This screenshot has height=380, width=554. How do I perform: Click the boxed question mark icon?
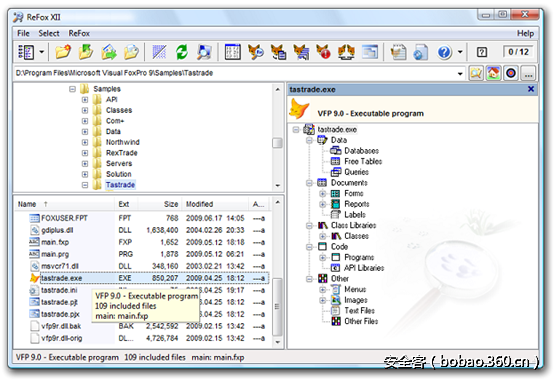(x=482, y=52)
